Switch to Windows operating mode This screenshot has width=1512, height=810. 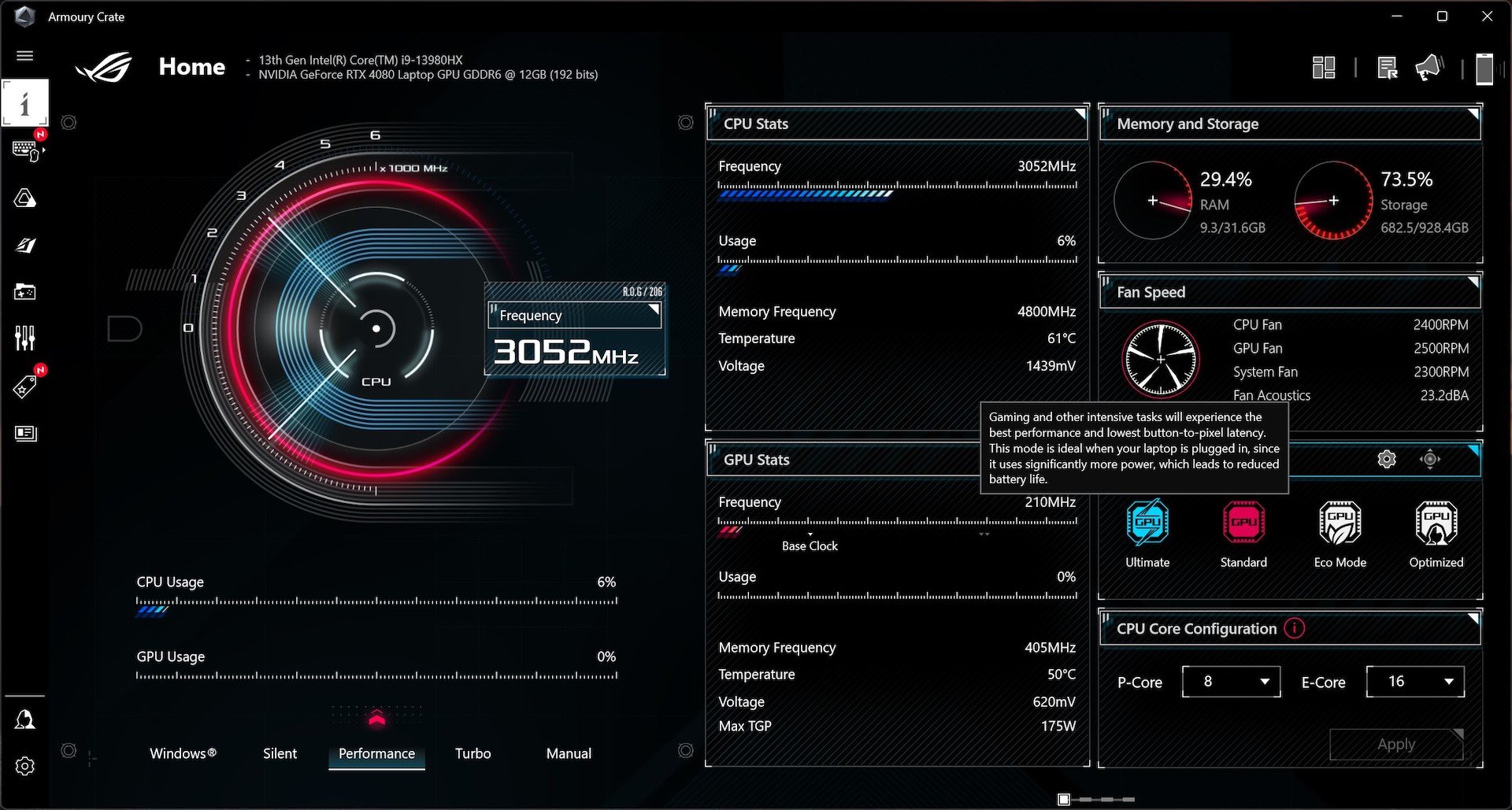(183, 753)
